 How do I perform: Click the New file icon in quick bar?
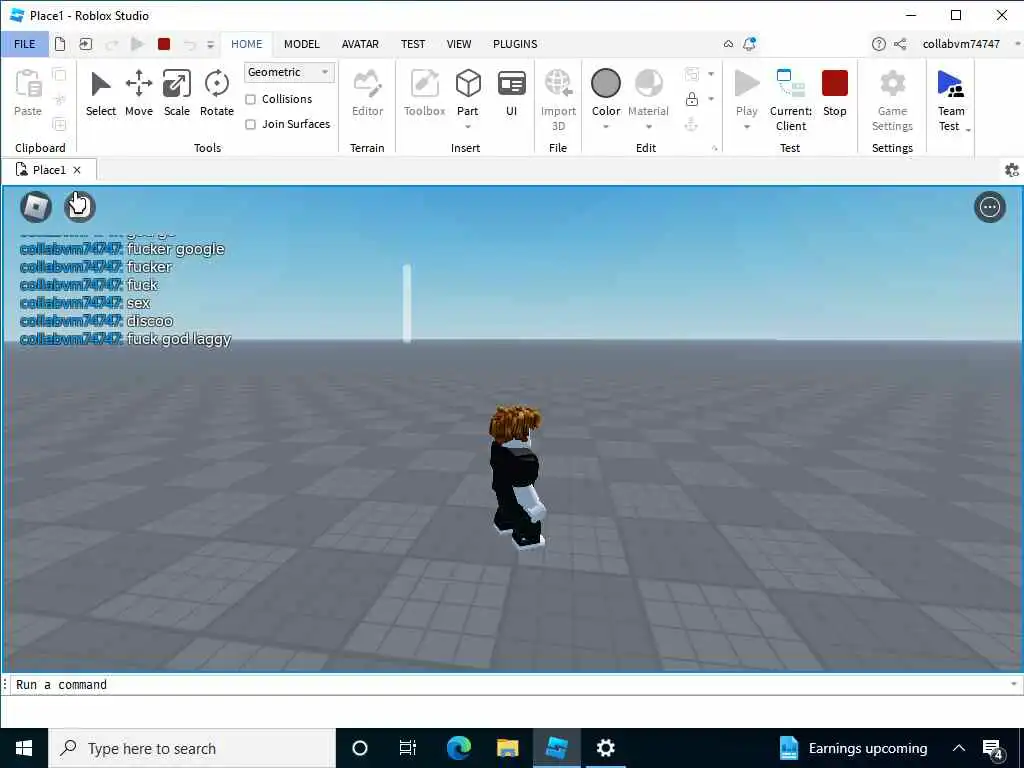[x=60, y=44]
